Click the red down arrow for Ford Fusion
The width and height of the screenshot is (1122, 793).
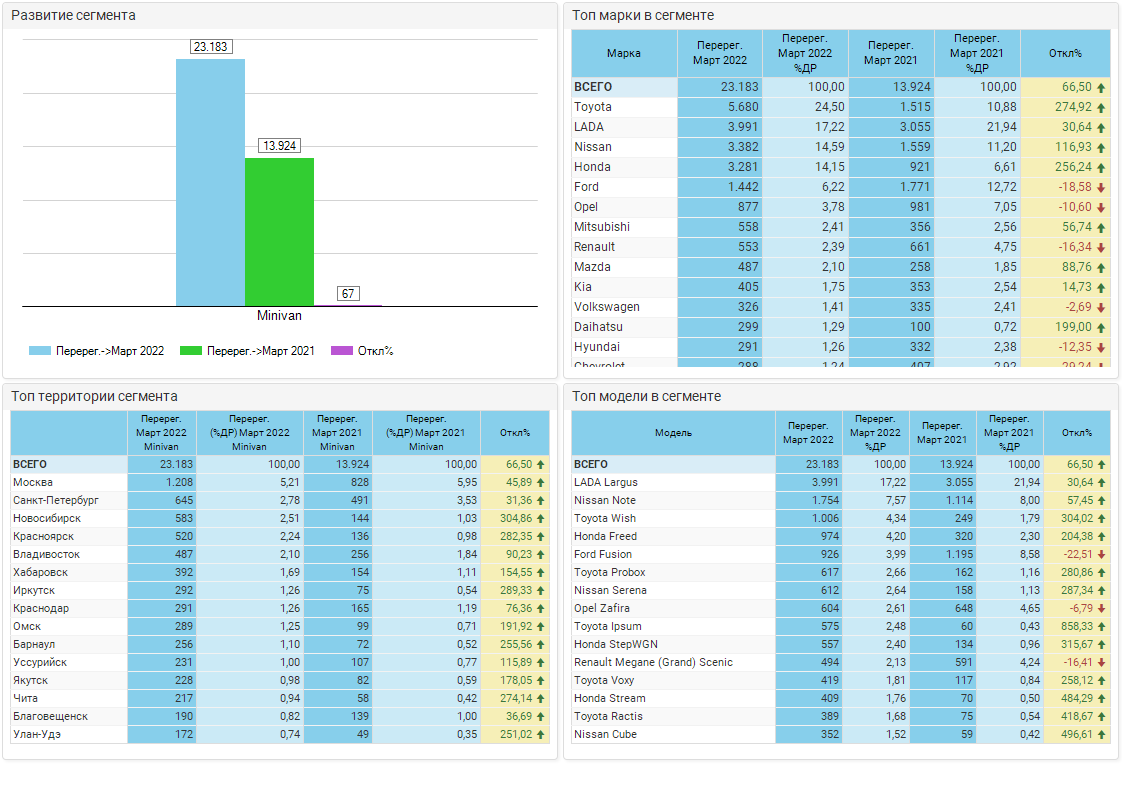click(x=1101, y=555)
